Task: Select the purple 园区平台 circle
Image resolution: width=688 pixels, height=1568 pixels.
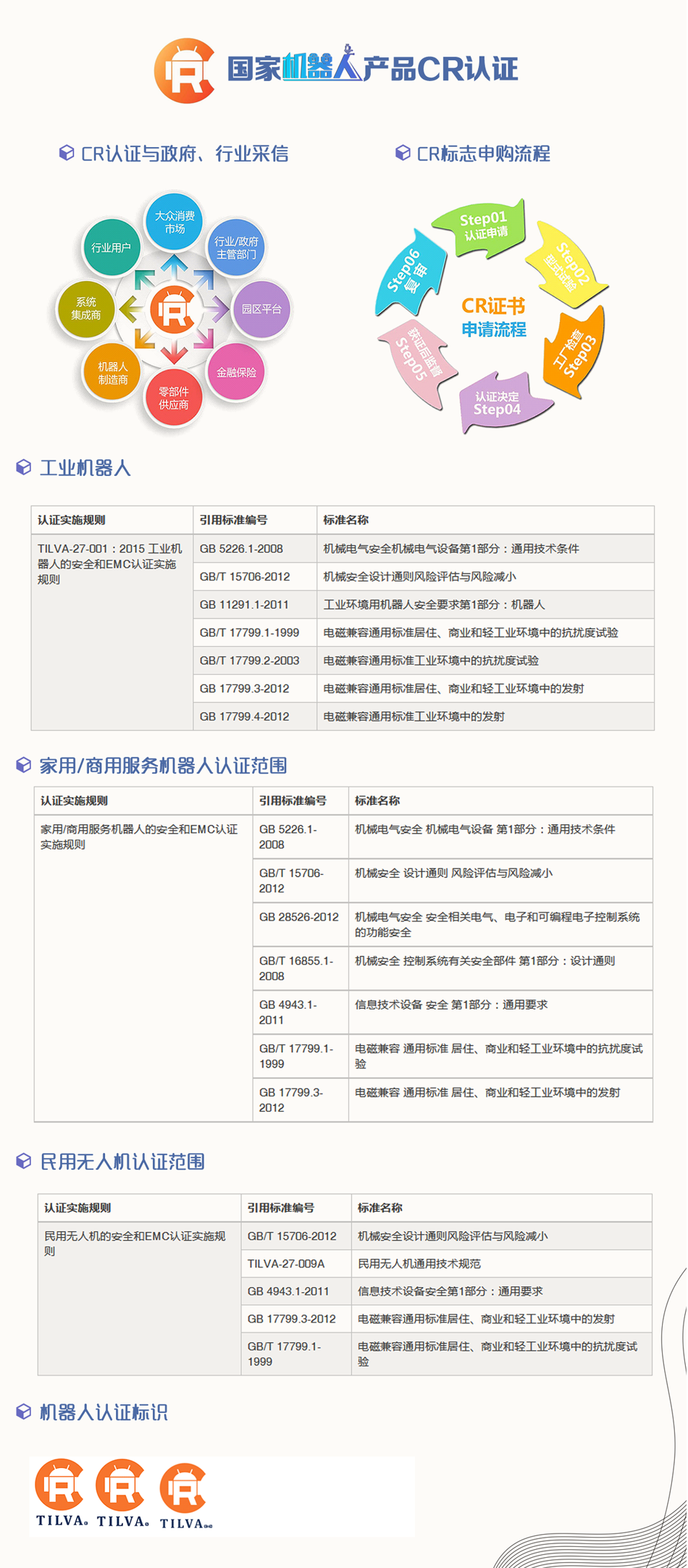Action: (x=261, y=309)
